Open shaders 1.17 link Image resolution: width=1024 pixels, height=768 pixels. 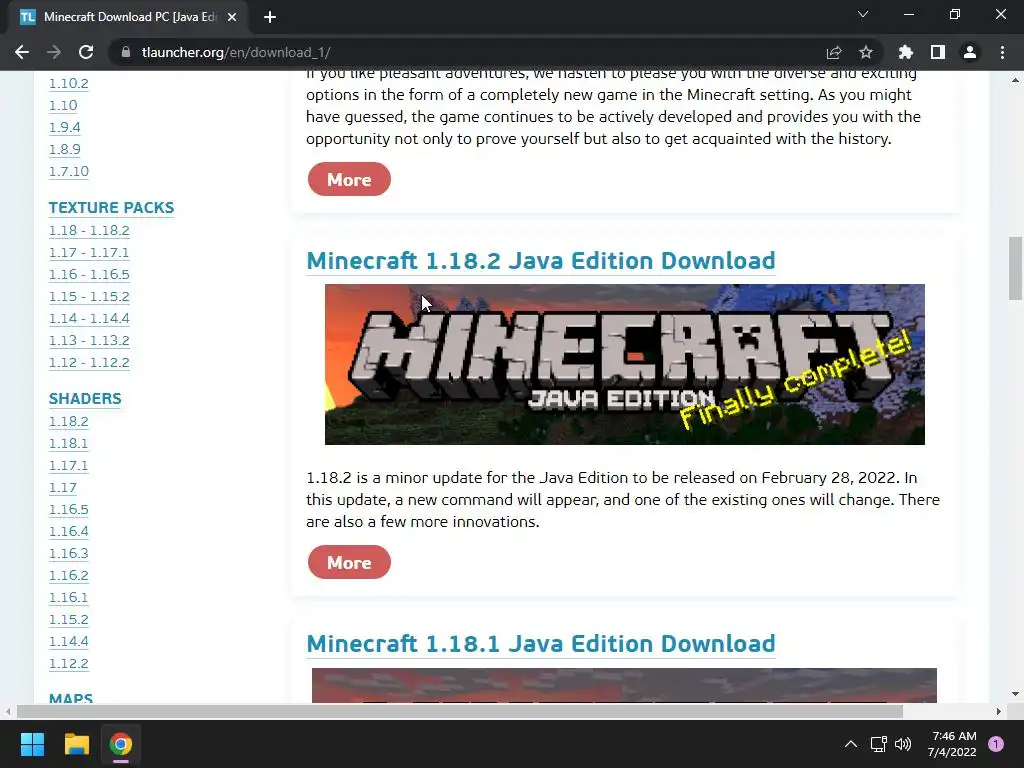coord(63,487)
